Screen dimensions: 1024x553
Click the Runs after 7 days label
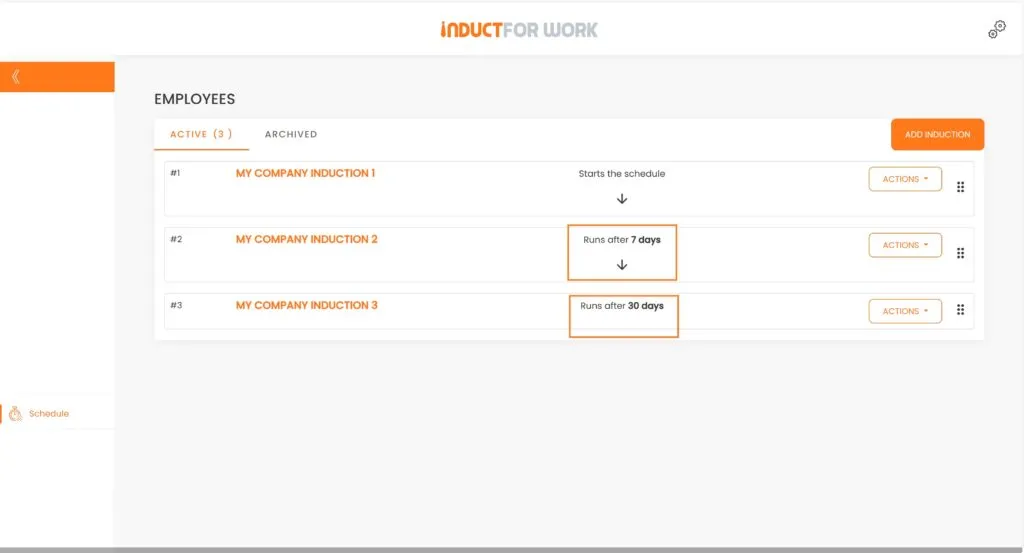click(621, 240)
